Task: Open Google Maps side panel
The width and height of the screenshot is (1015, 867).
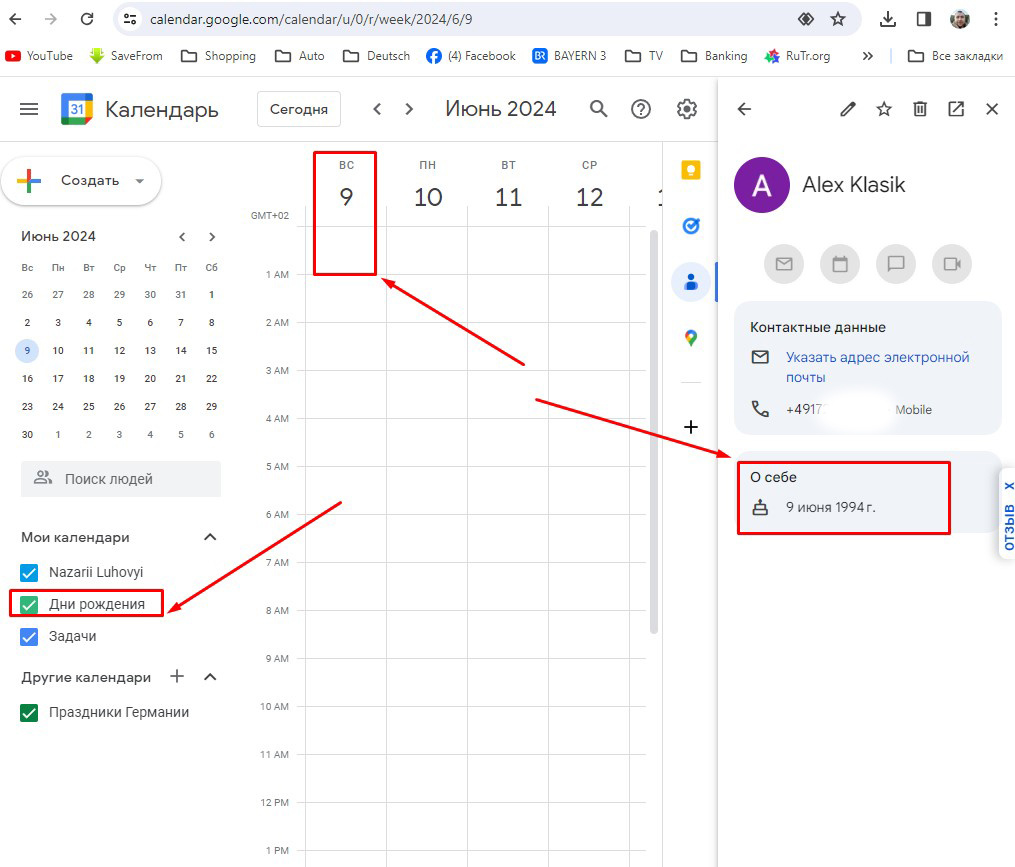Action: 691,337
